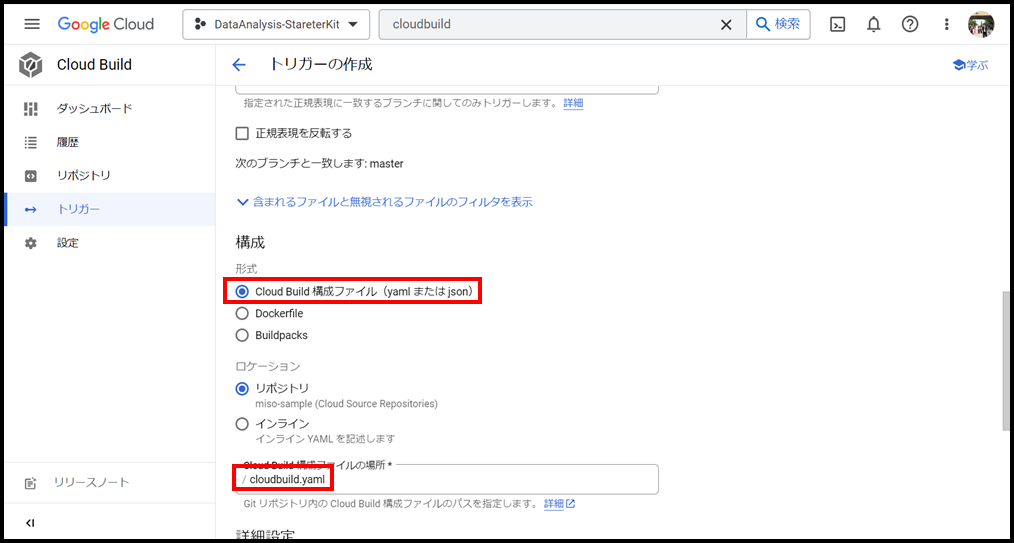Enable the 正規表現を反転する checkbox
1014x543 pixels.
(x=242, y=133)
